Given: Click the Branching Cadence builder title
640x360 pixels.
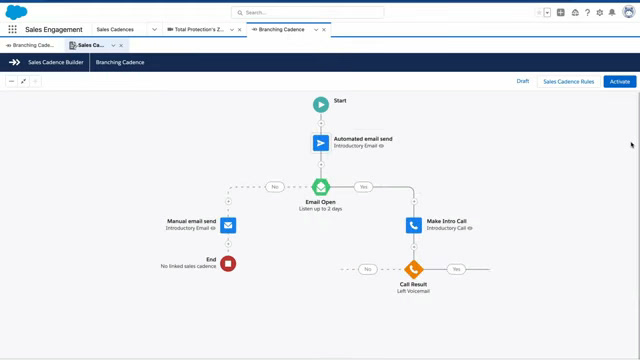Looking at the screenshot, I should (120, 62).
